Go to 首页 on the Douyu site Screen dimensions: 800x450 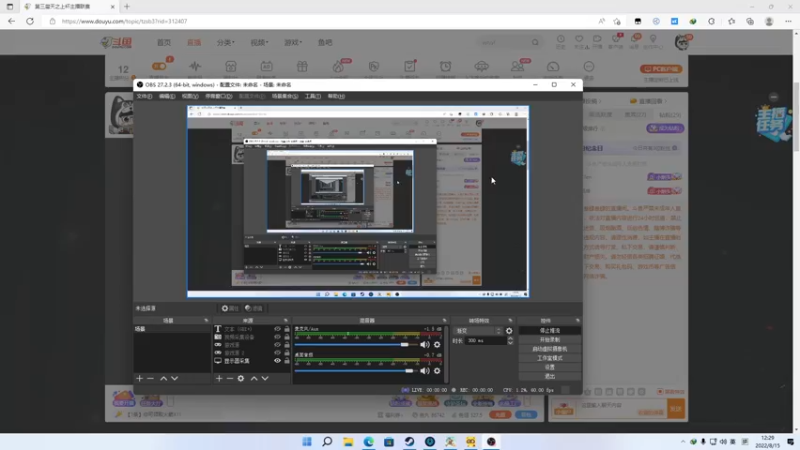click(x=164, y=42)
